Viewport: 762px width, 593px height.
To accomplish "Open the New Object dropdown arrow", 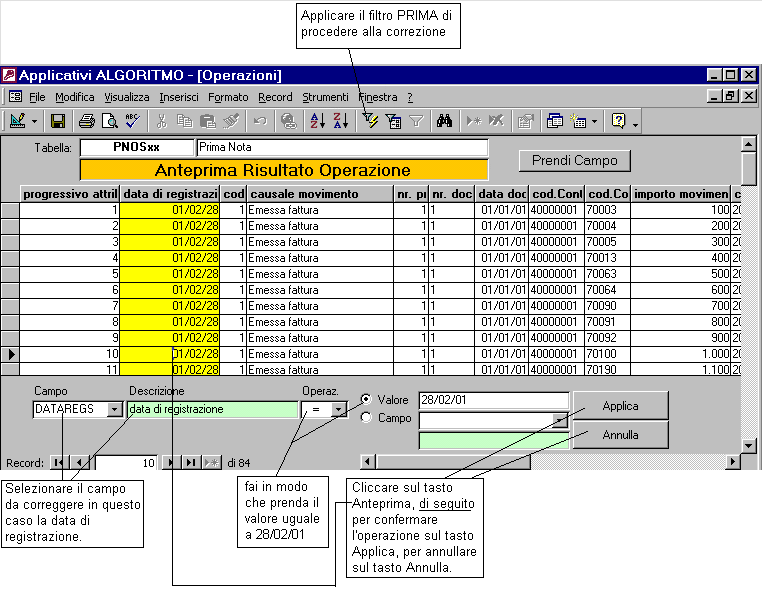I will pos(594,122).
